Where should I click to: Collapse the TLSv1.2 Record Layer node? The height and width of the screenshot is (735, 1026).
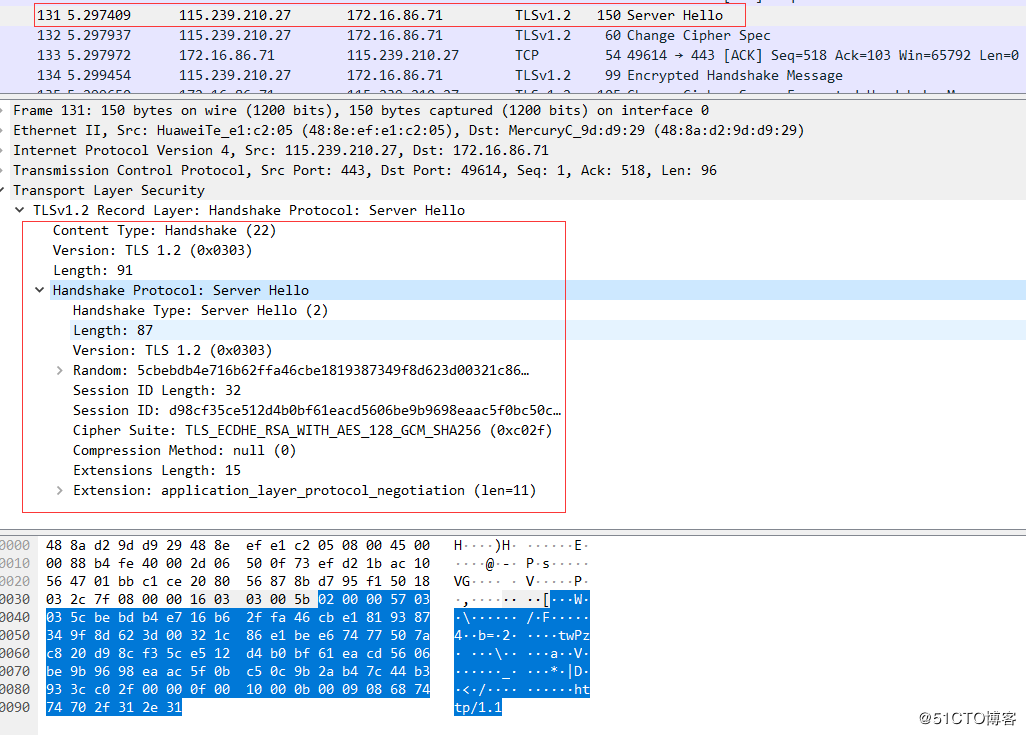click(x=21, y=210)
